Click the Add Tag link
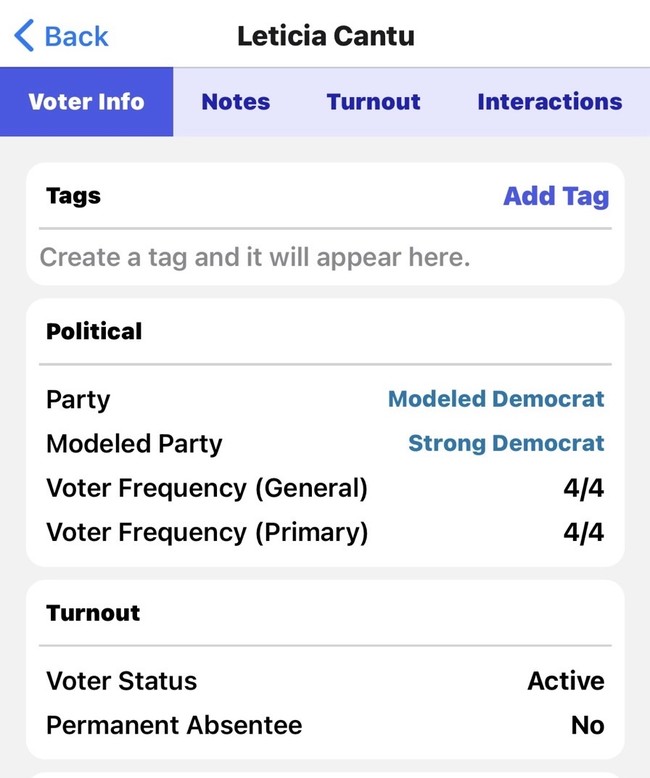 click(x=555, y=196)
